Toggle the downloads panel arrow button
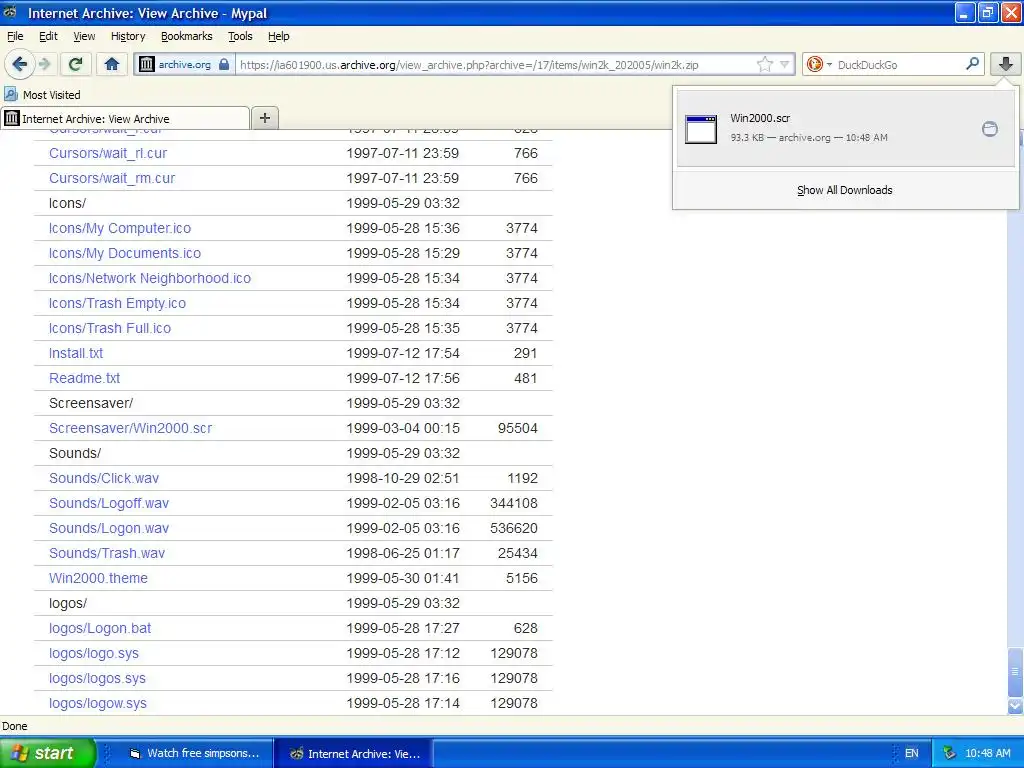 tap(1006, 64)
